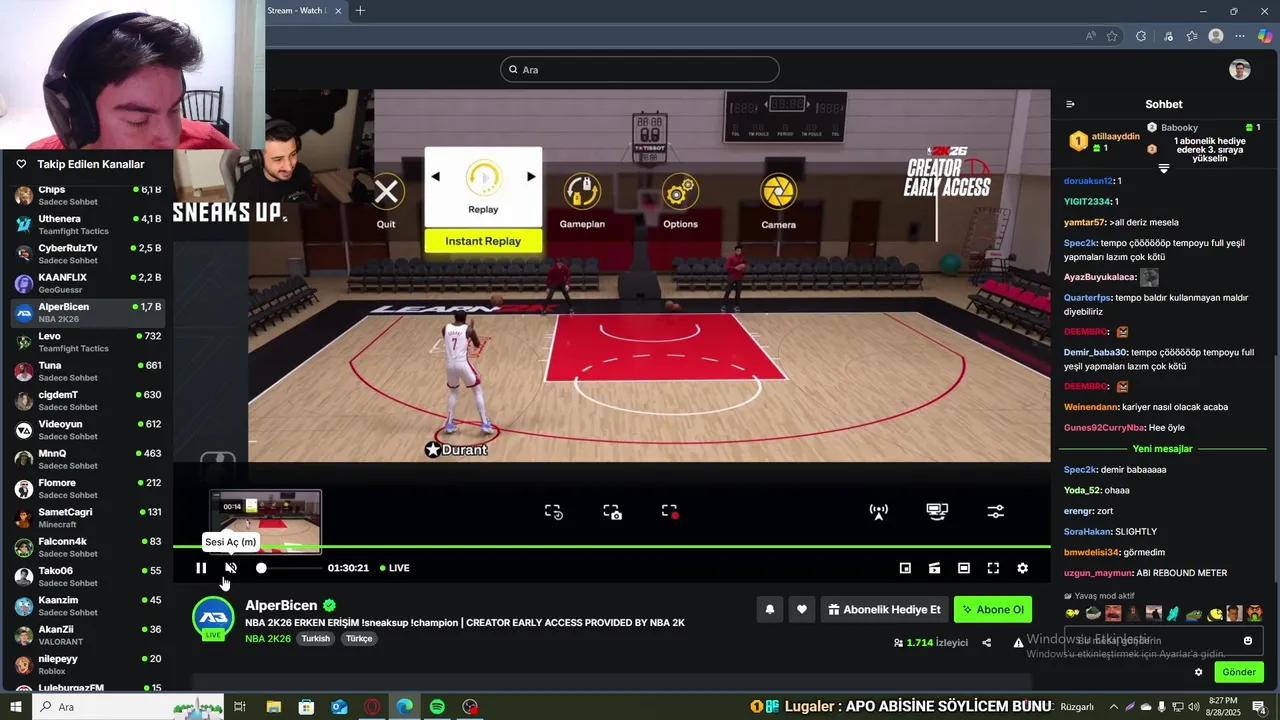The height and width of the screenshot is (720, 1280).
Task: Adjust the player volume slider
Action: [290, 568]
